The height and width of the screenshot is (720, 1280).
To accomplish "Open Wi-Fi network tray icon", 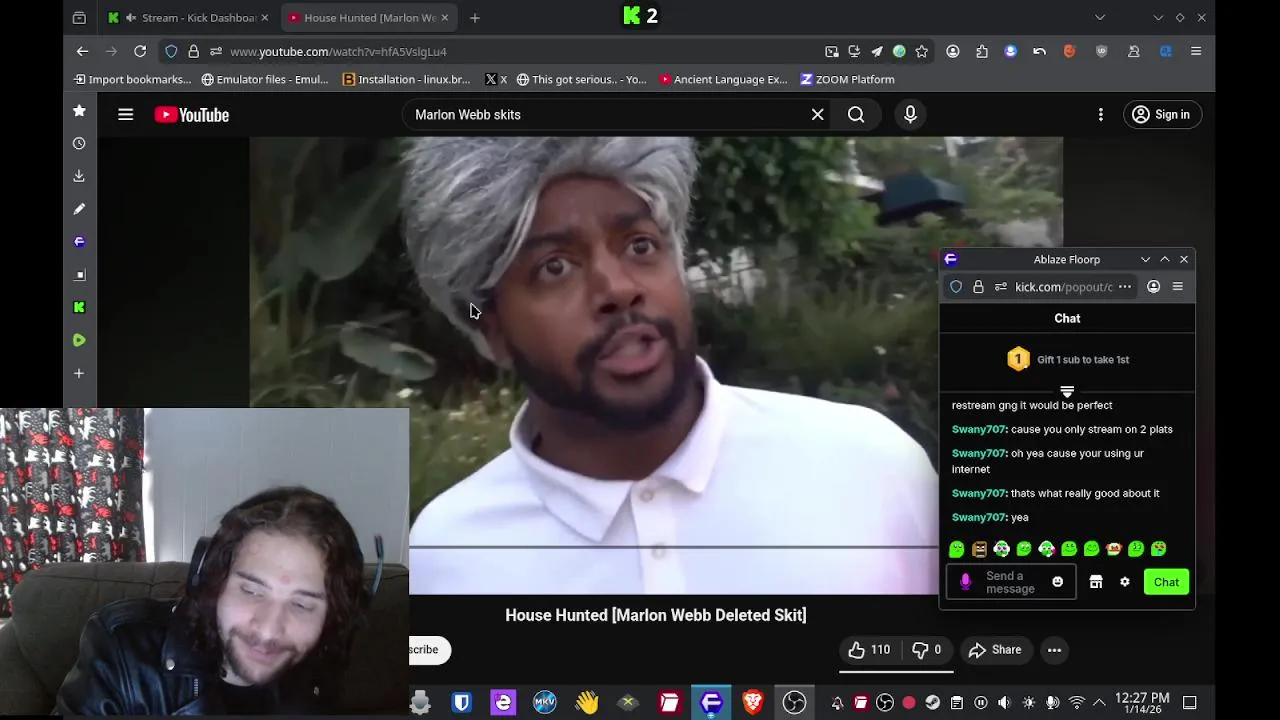I will point(1077,703).
